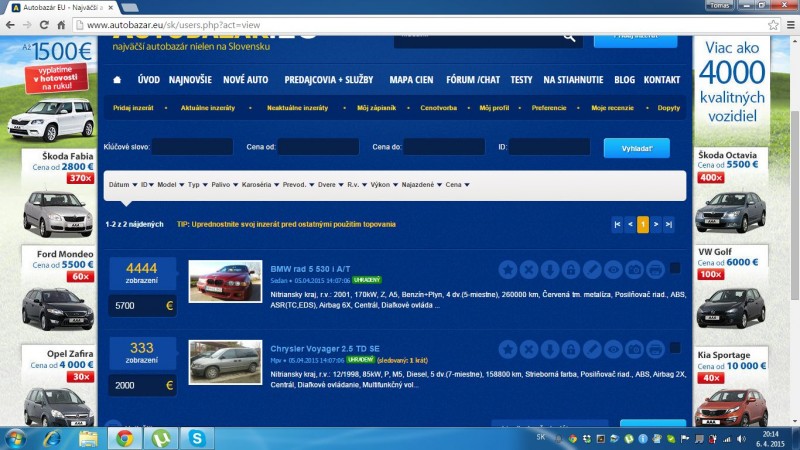Open the NOVÉ AUTO menu item
This screenshot has height=450, width=800.
point(245,80)
